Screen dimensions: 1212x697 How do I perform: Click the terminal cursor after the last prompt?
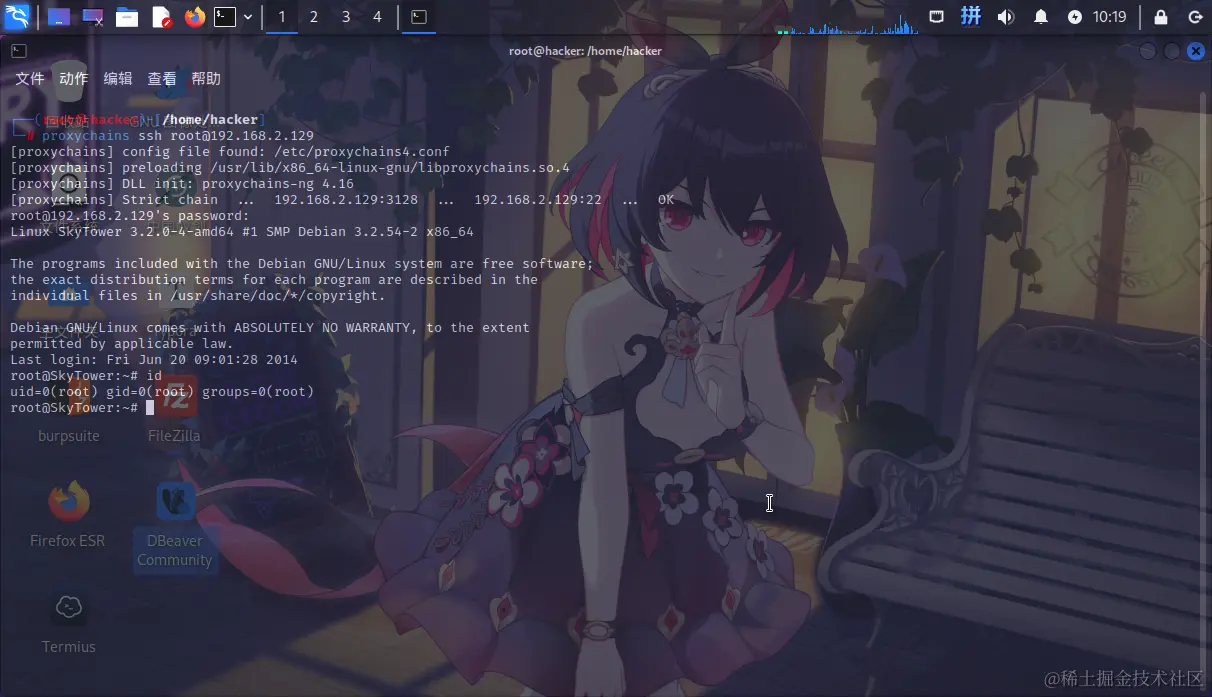pos(150,408)
